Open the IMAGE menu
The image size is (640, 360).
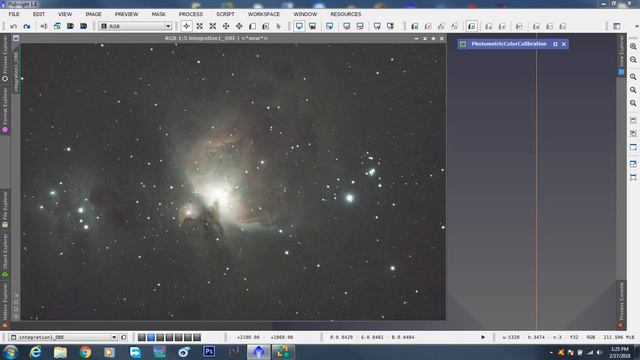(93, 14)
